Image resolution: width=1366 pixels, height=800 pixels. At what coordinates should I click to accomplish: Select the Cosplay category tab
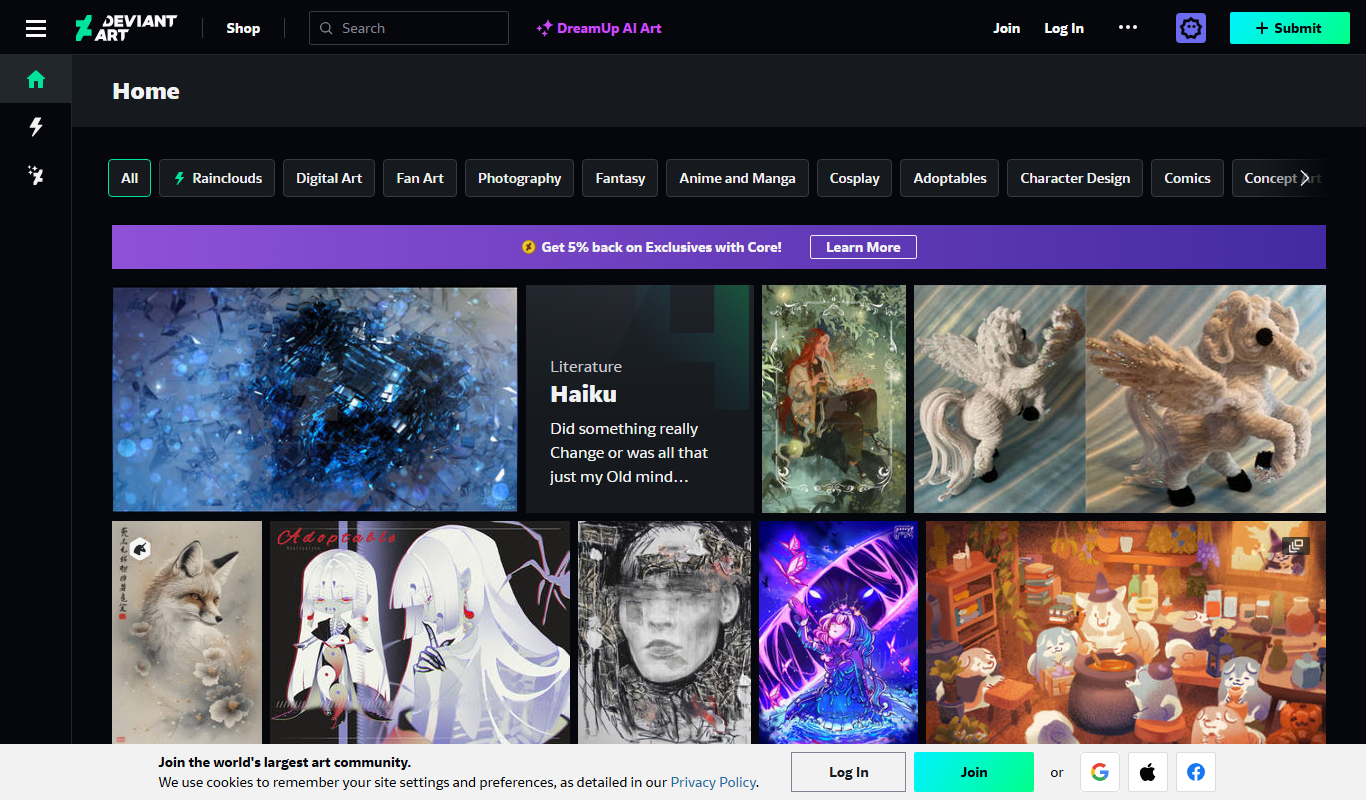pyautogui.click(x=854, y=178)
